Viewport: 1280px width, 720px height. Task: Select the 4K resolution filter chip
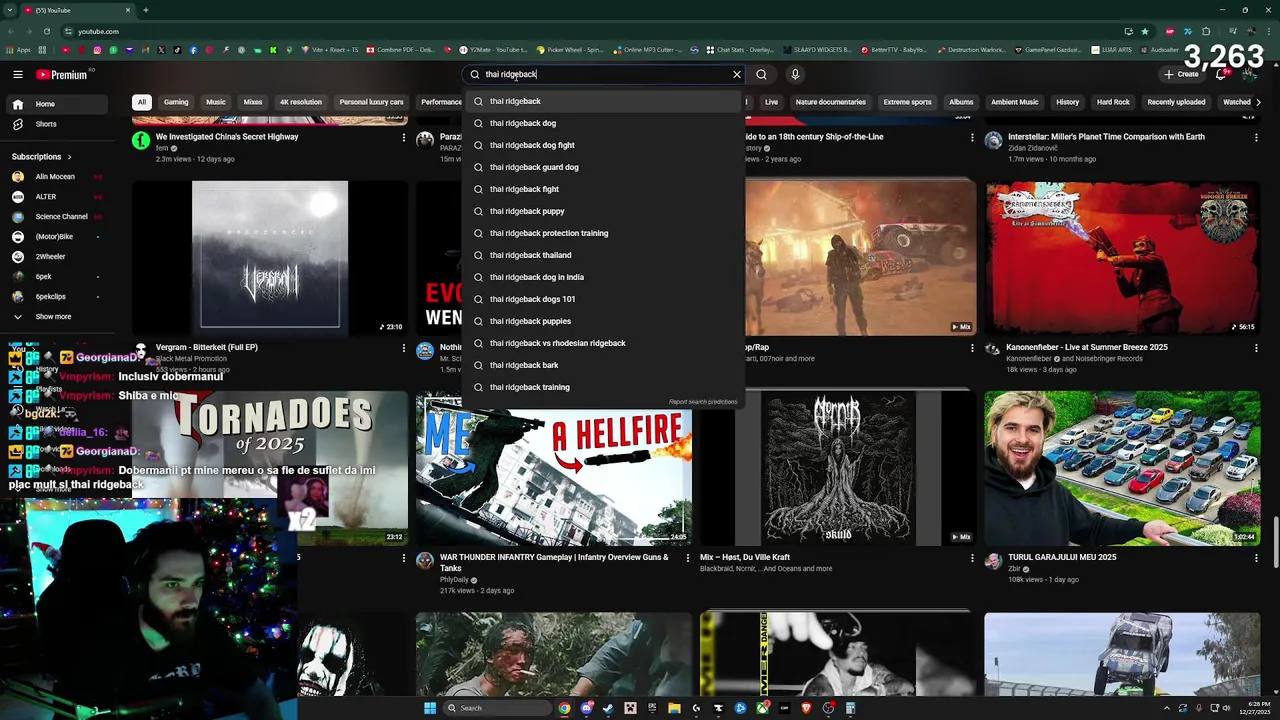(x=301, y=102)
